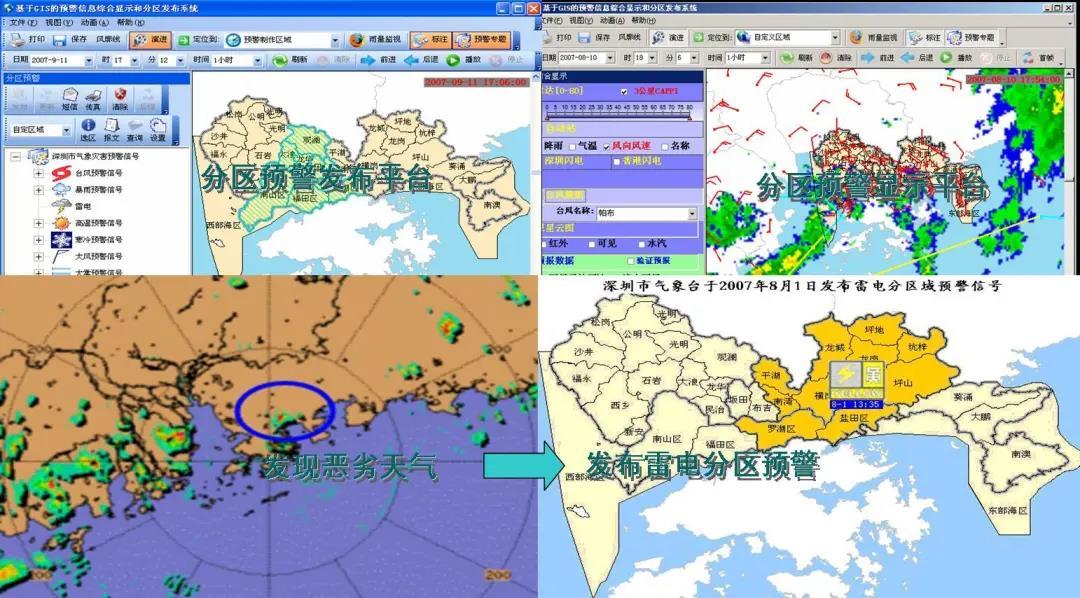Click 清除 red shield icon in 分区预警 panel
Viewport: 1080px width, 598px height.
click(120, 101)
